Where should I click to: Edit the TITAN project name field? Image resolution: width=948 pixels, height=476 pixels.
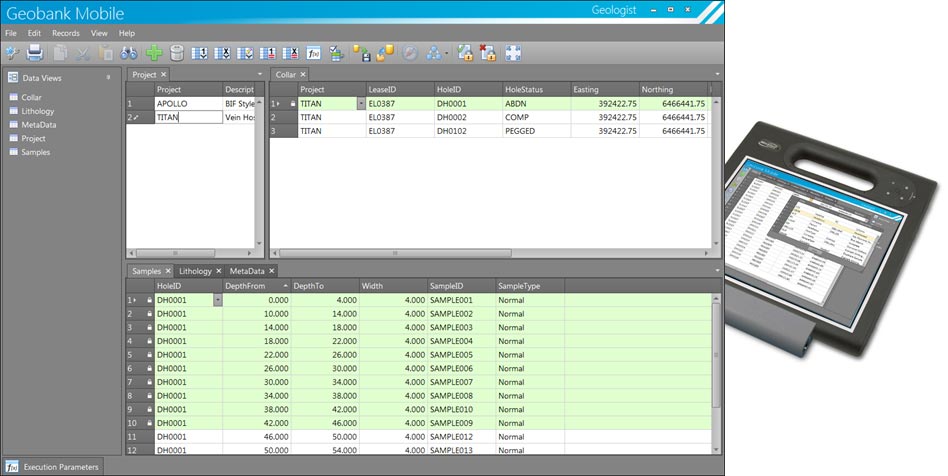pyautogui.click(x=189, y=117)
